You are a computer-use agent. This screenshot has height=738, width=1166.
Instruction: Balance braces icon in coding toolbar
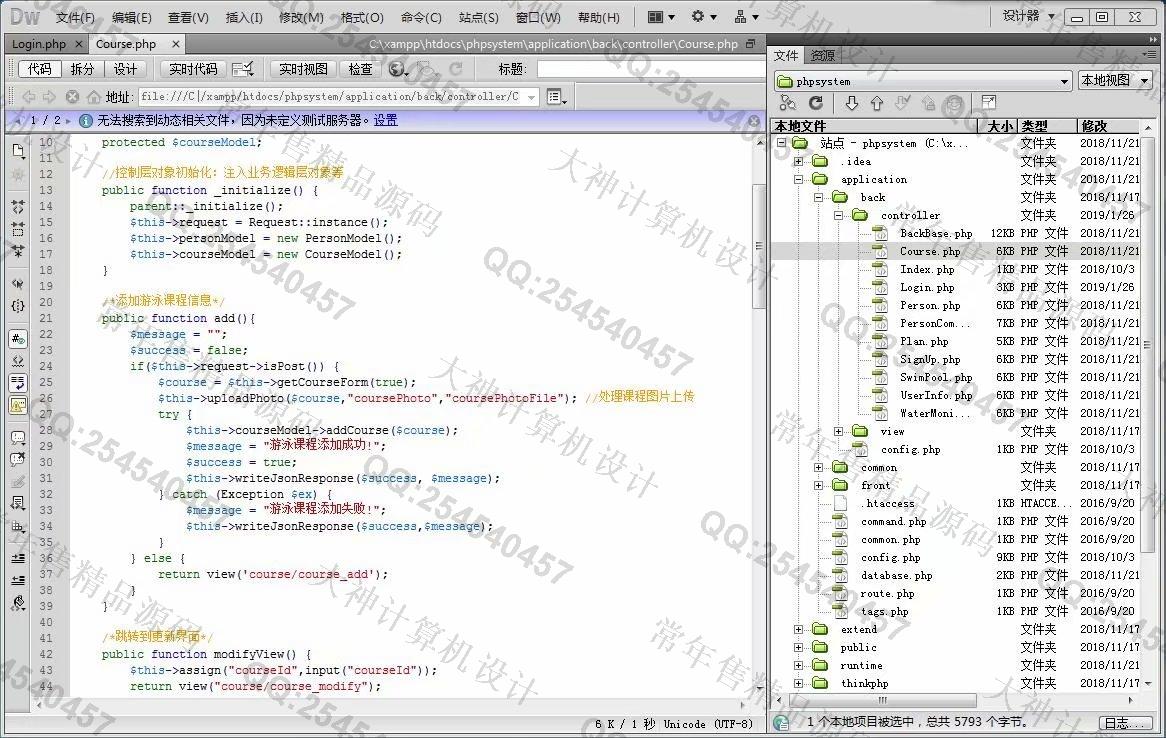tap(18, 306)
